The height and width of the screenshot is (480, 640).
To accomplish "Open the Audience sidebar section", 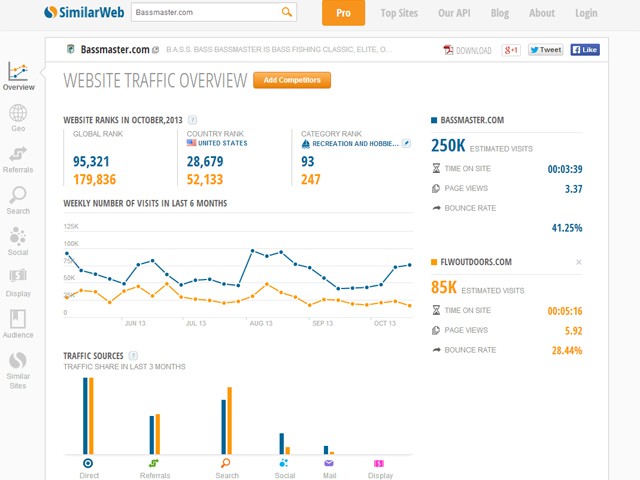I will (x=18, y=324).
